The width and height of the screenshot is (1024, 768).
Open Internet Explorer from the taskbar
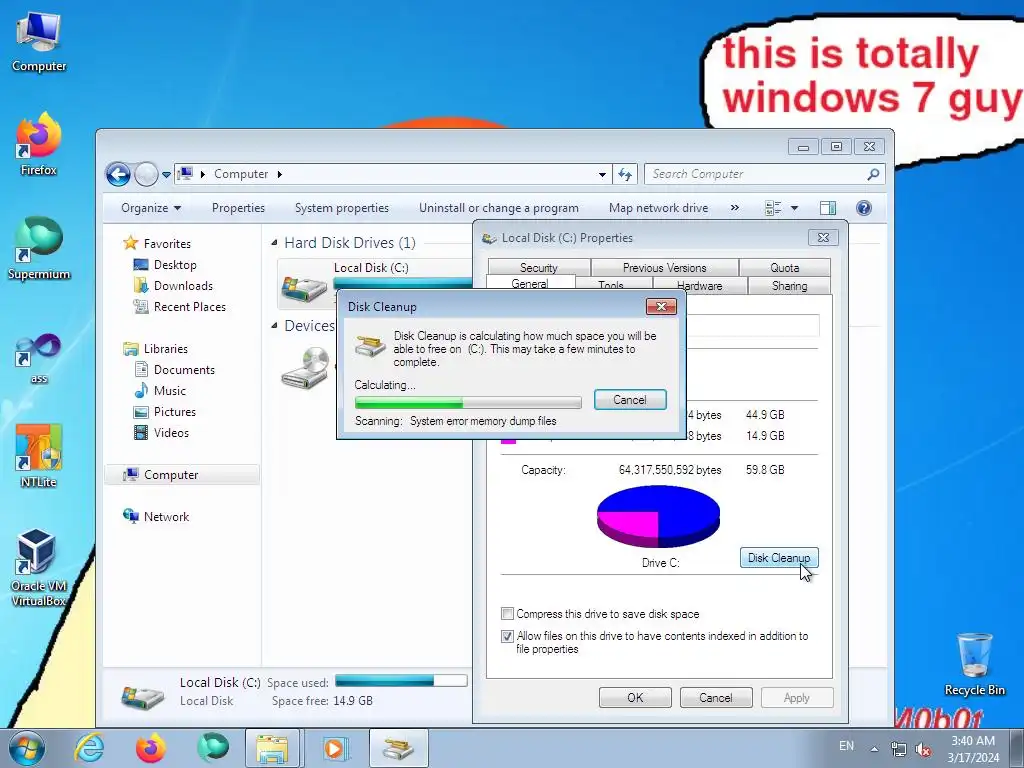click(x=89, y=748)
